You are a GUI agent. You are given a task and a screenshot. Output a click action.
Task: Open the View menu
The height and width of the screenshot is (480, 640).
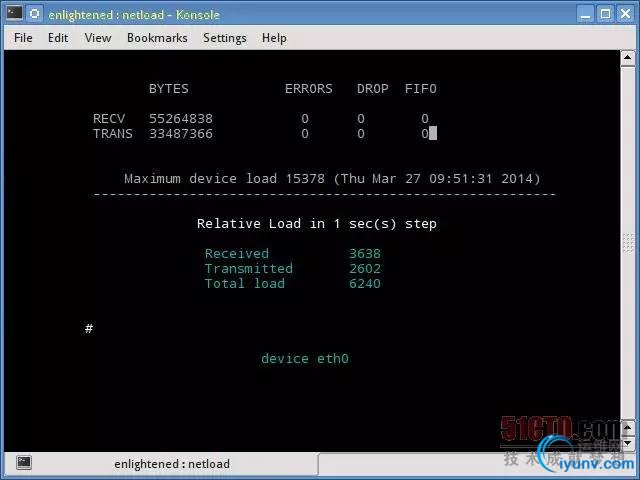98,38
